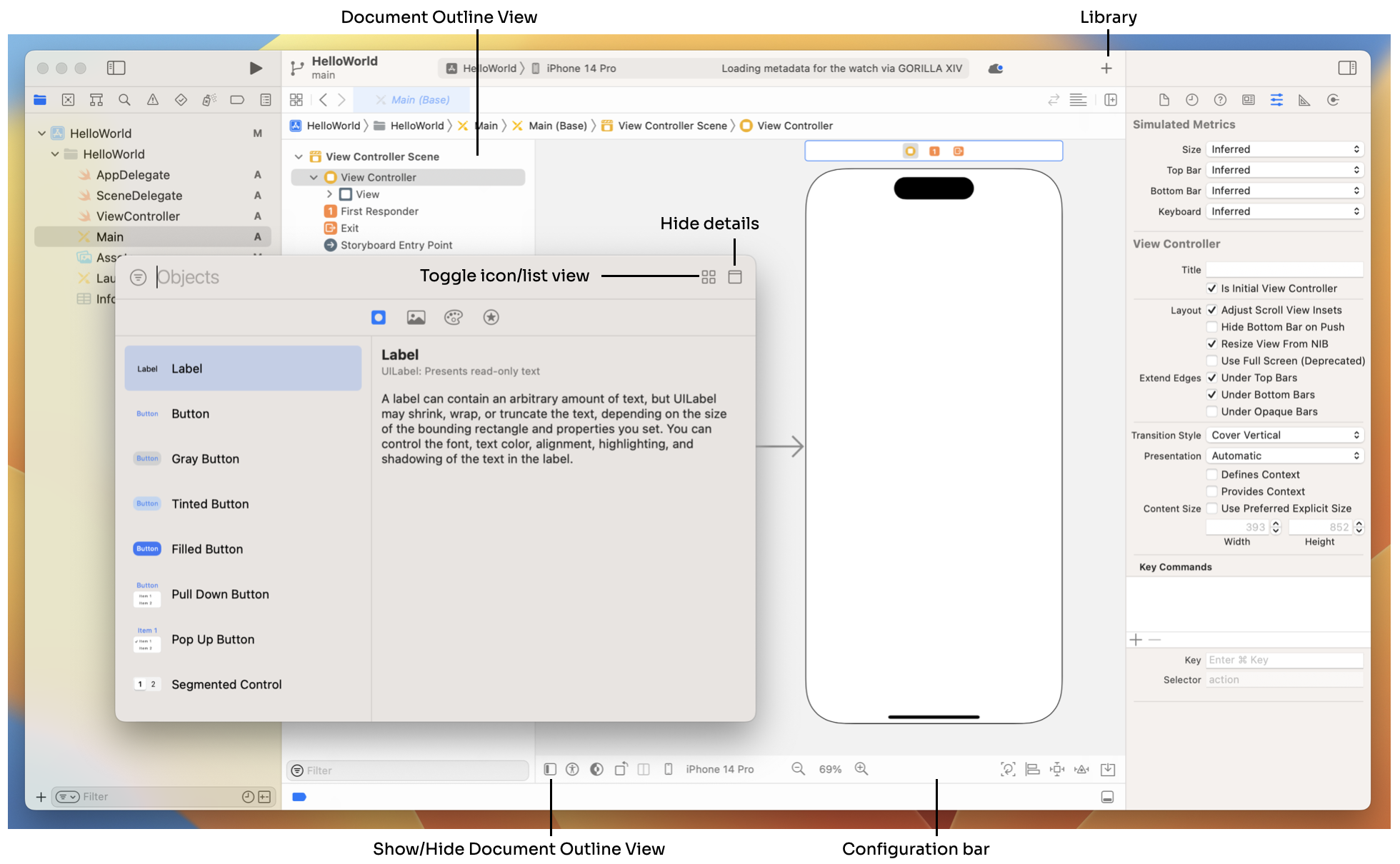Image resolution: width=1400 pixels, height=864 pixels.
Task: Click the UIObjects library icon
Action: point(378,317)
